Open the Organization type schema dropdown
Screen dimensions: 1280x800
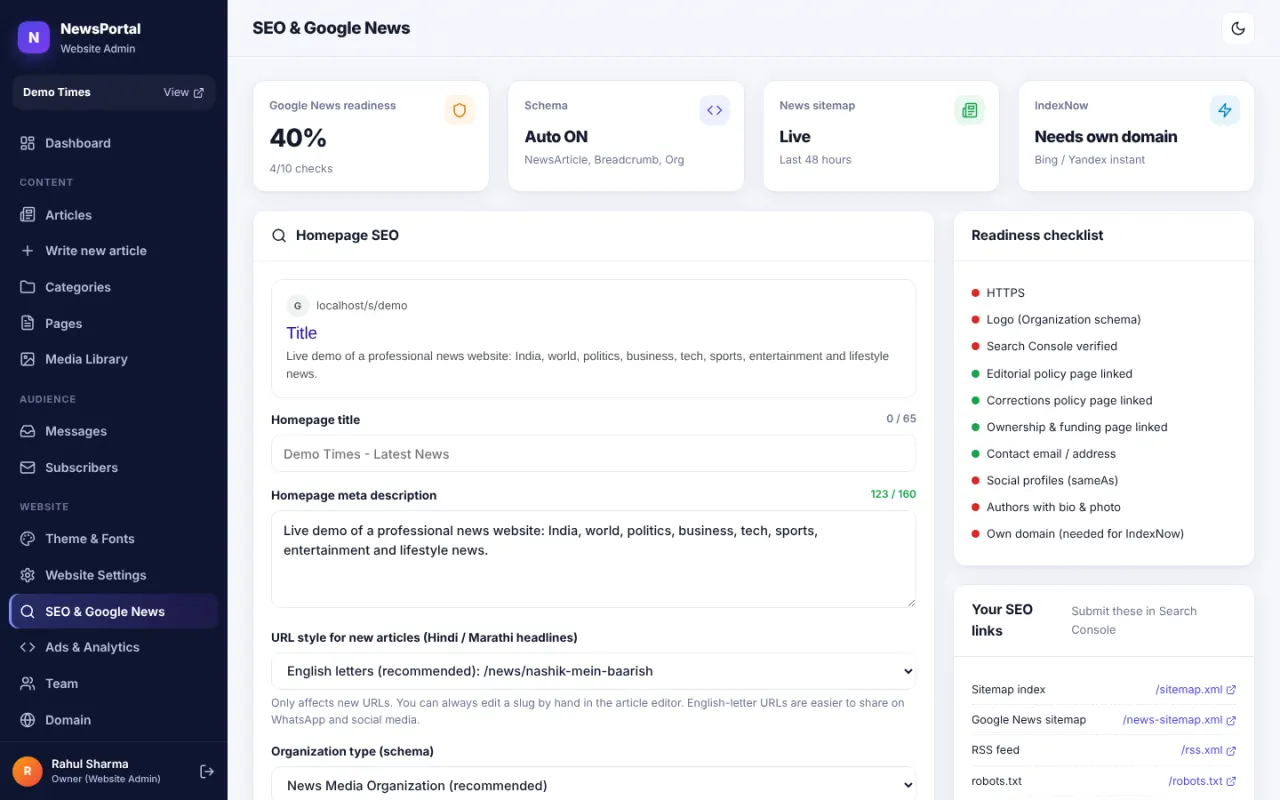point(593,785)
